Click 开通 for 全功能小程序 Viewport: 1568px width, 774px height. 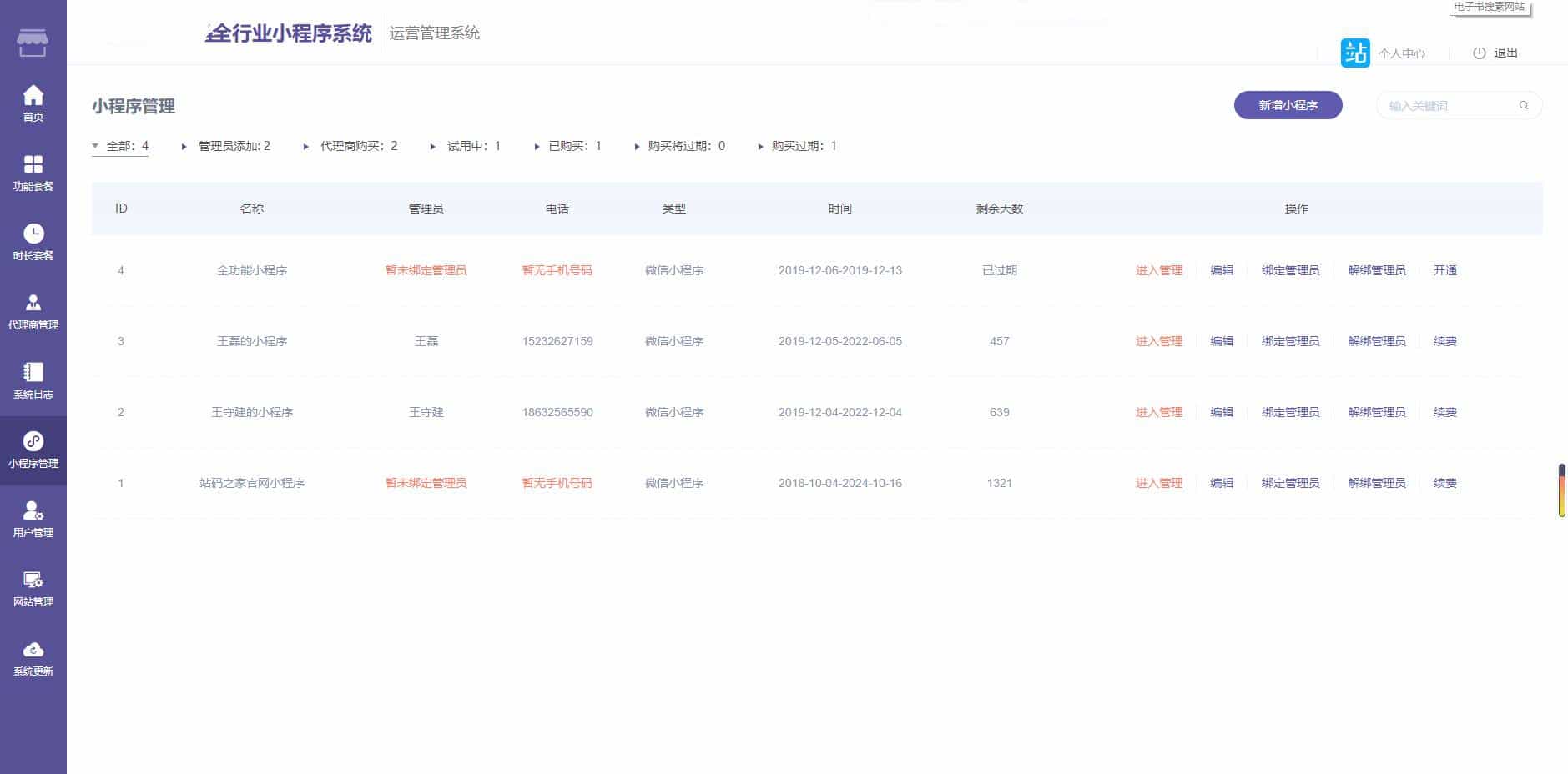coord(1444,270)
